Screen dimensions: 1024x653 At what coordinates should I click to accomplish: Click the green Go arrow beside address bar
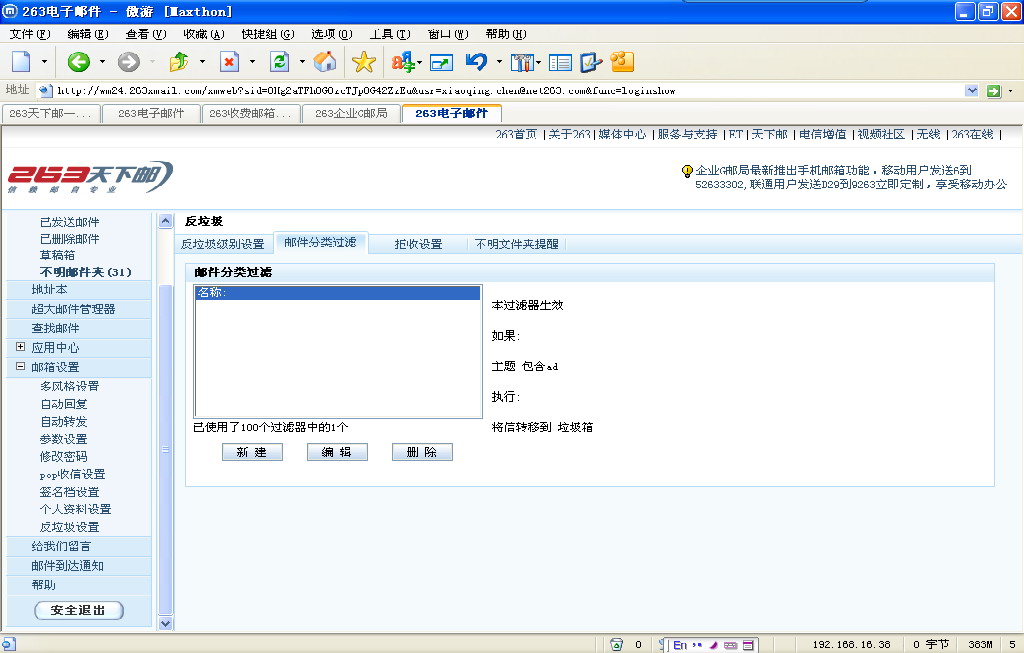coord(993,91)
